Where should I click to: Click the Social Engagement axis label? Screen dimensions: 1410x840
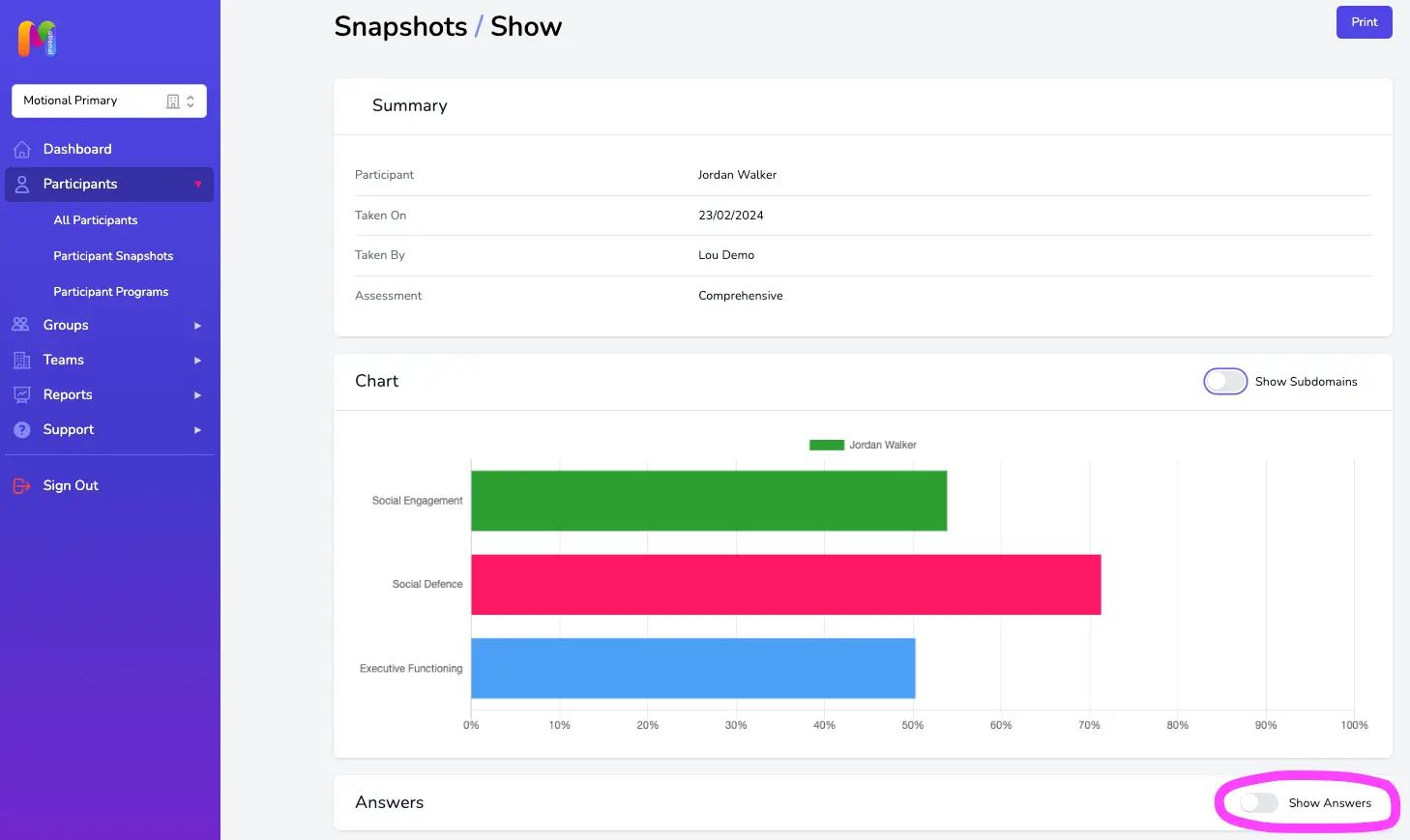click(x=418, y=501)
